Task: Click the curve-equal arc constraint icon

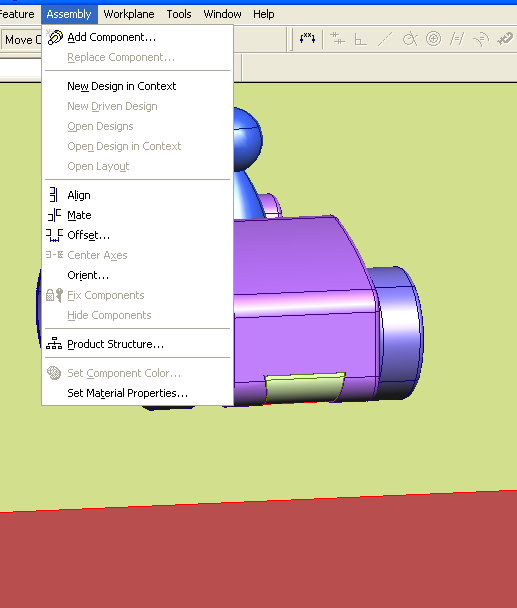Action: (481, 39)
